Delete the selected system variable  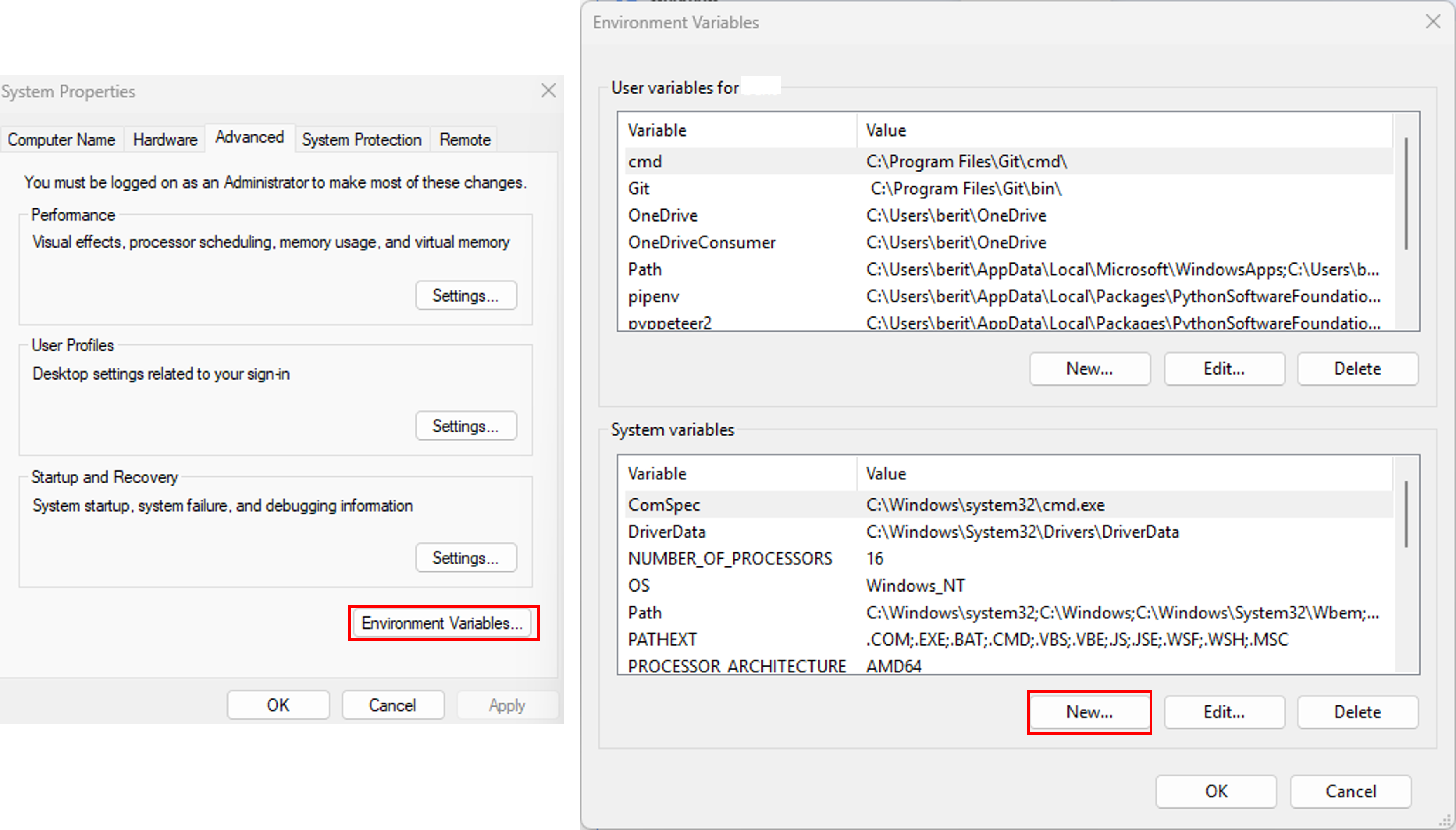point(1357,712)
